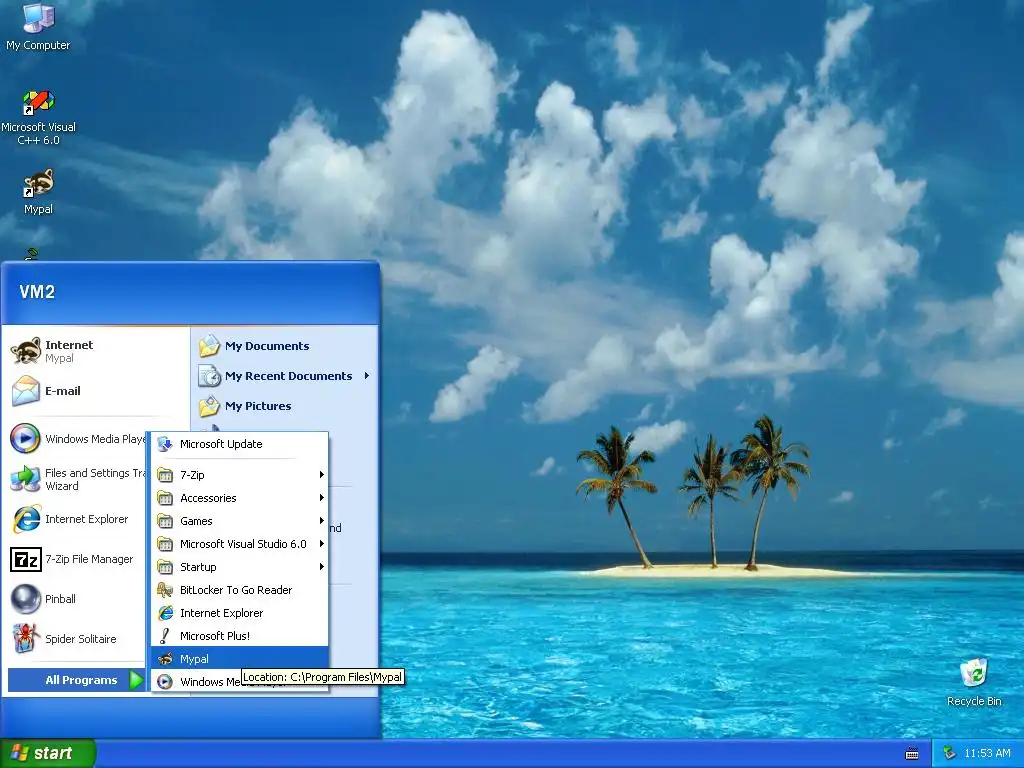Image resolution: width=1024 pixels, height=768 pixels.
Task: Open the E-mail pinned entry label
Action: pyautogui.click(x=63, y=391)
